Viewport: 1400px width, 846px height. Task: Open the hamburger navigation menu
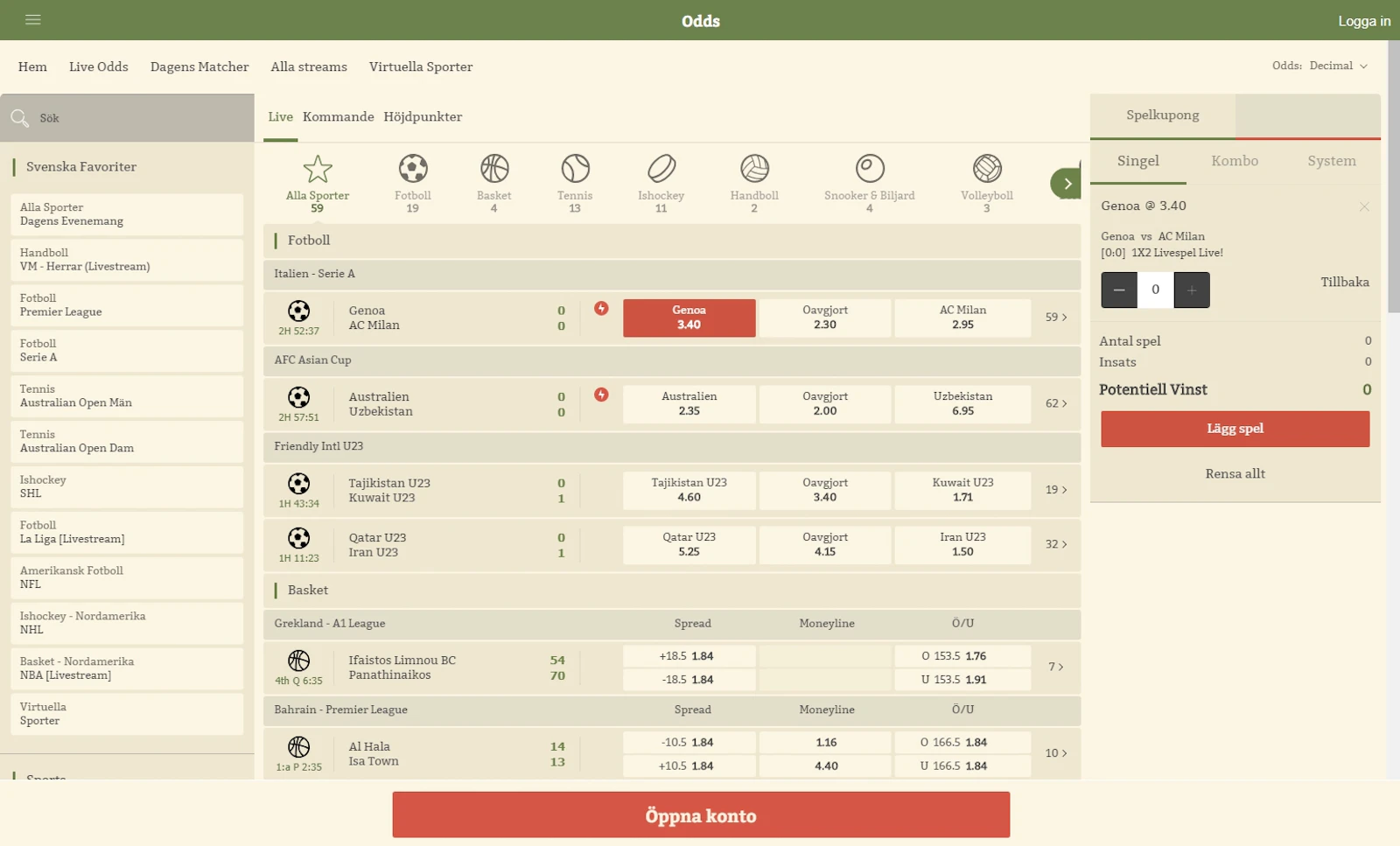point(33,19)
